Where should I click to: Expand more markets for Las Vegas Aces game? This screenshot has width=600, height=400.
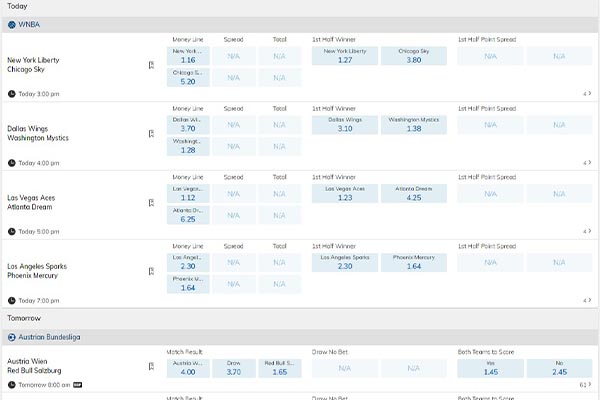(587, 231)
